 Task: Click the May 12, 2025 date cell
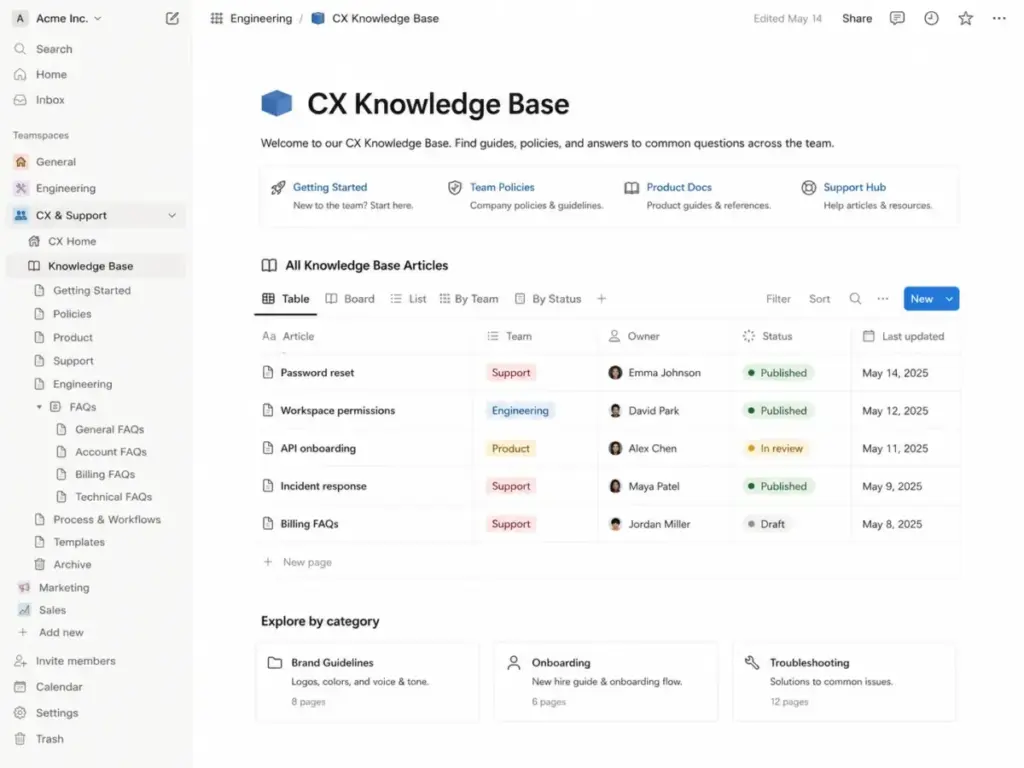[x=895, y=410]
